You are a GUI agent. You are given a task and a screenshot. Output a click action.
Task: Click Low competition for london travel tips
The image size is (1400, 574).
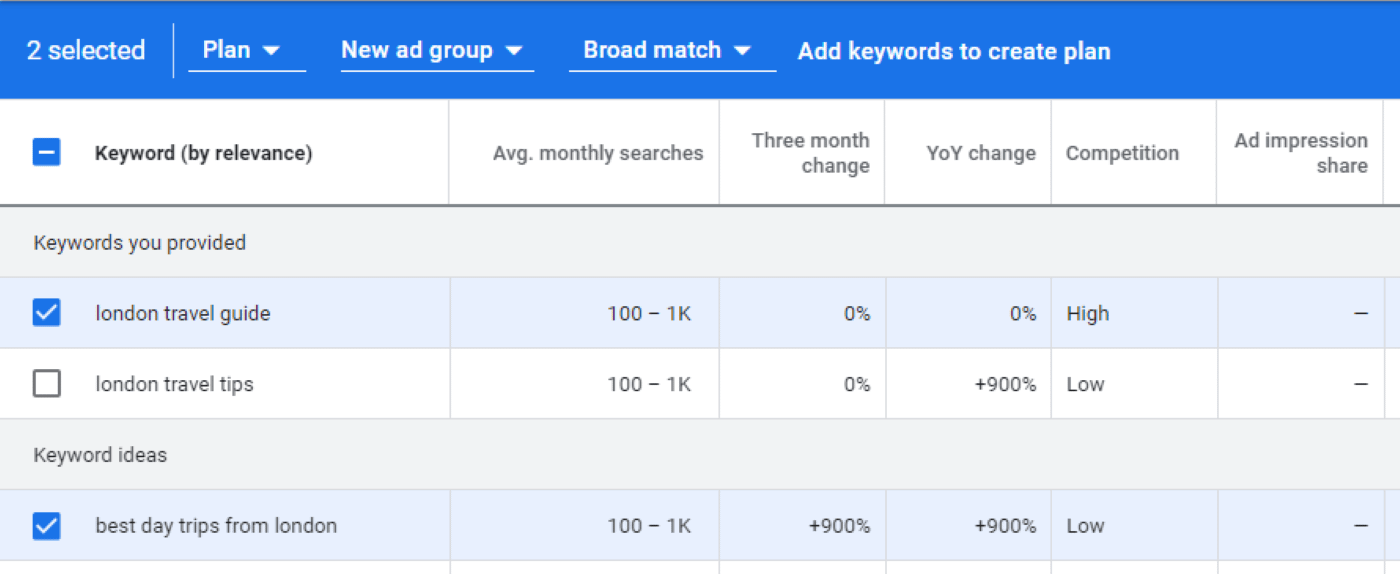[x=1085, y=384]
